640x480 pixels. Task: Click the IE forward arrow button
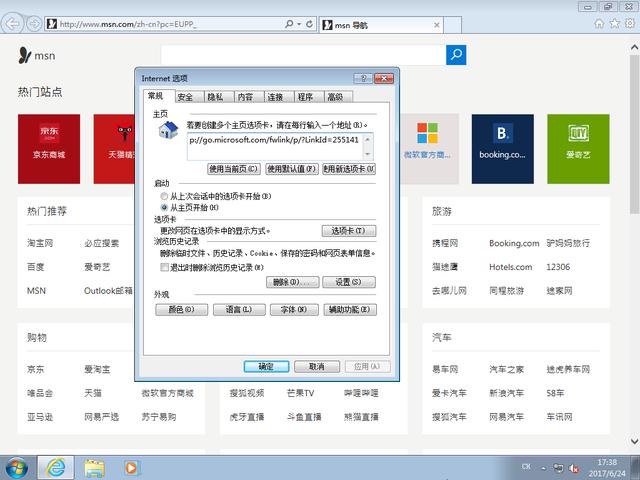[x=34, y=24]
